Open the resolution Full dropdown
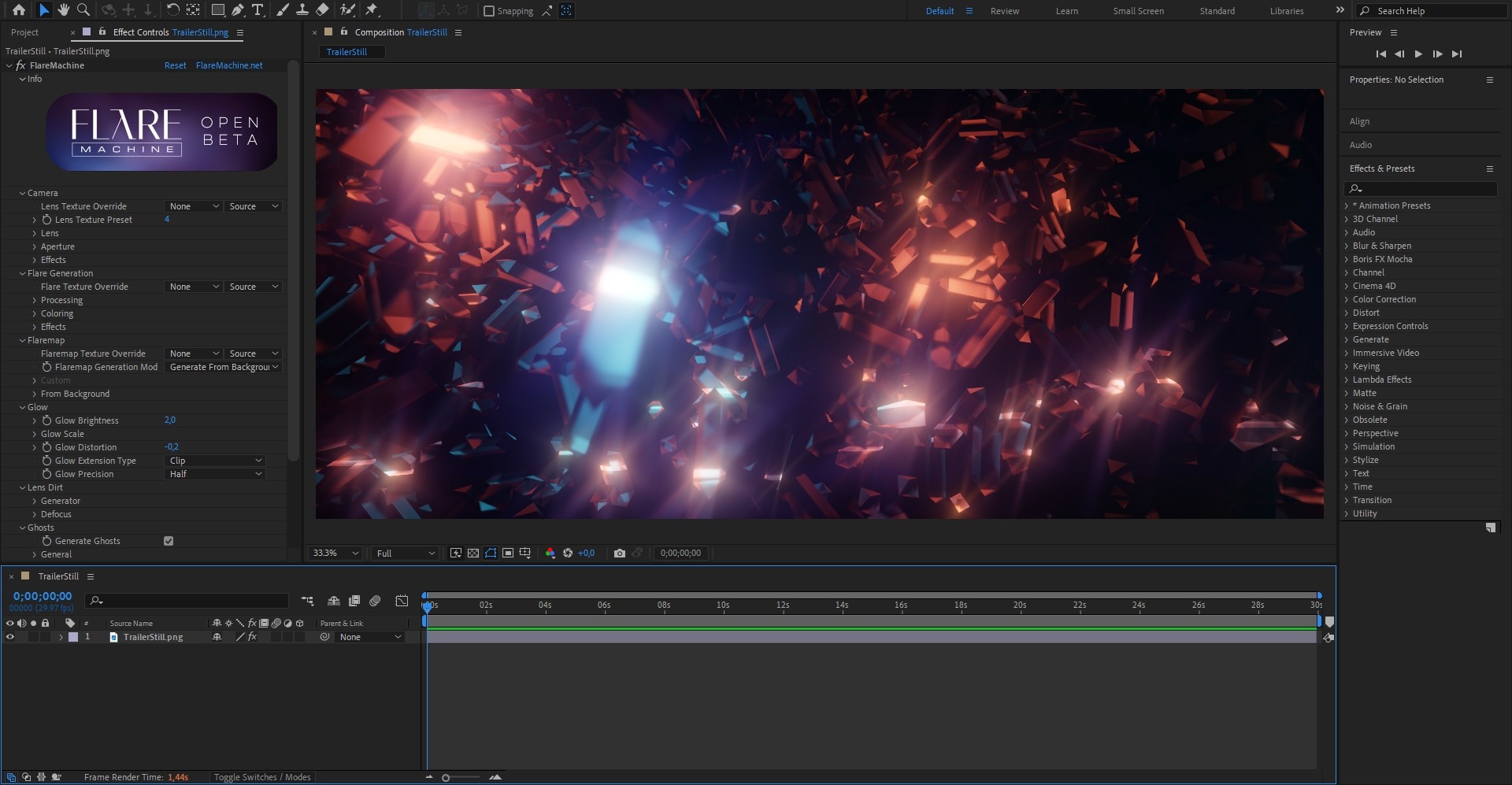 pyautogui.click(x=405, y=554)
